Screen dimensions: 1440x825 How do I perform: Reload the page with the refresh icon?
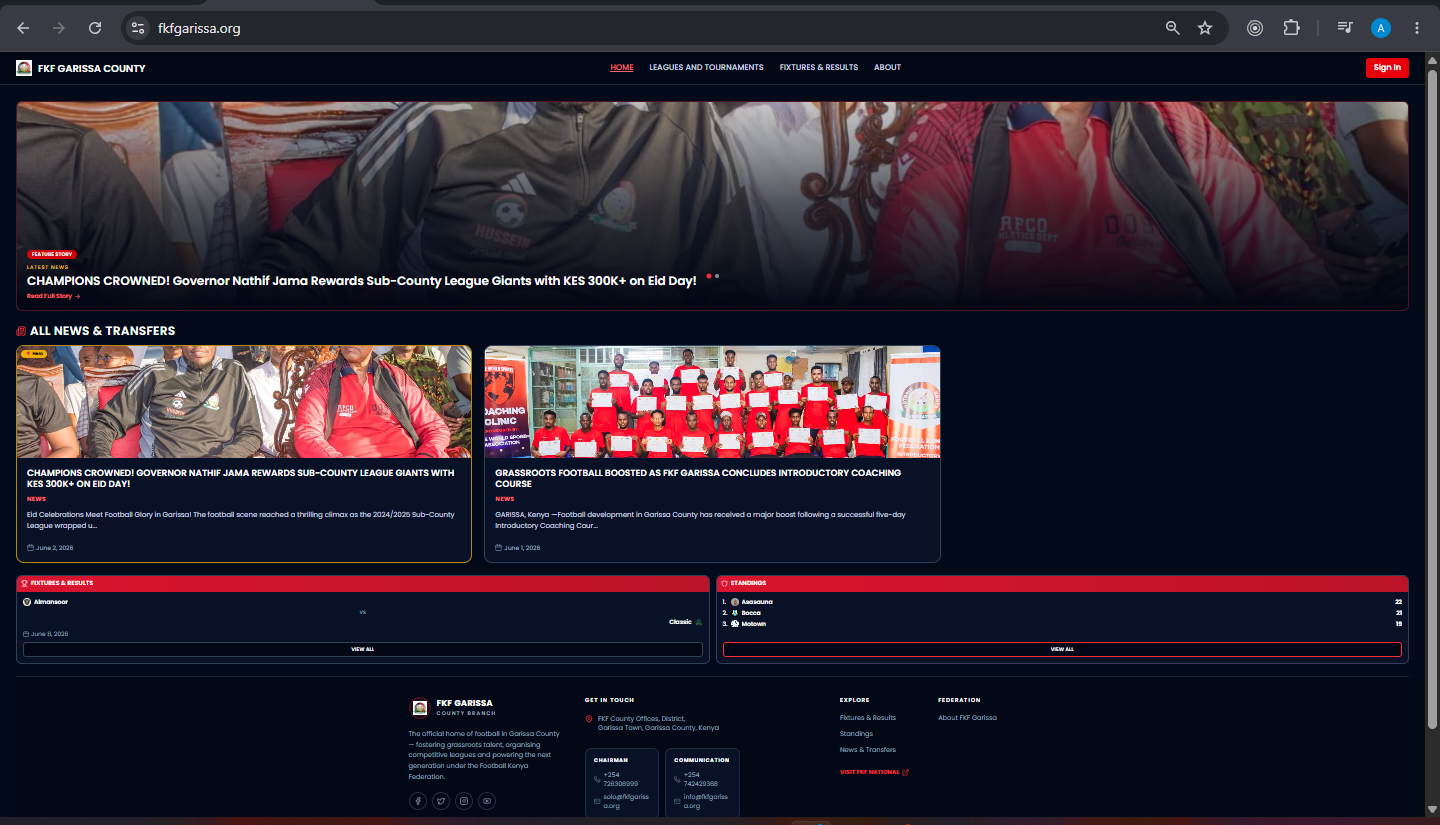(95, 28)
